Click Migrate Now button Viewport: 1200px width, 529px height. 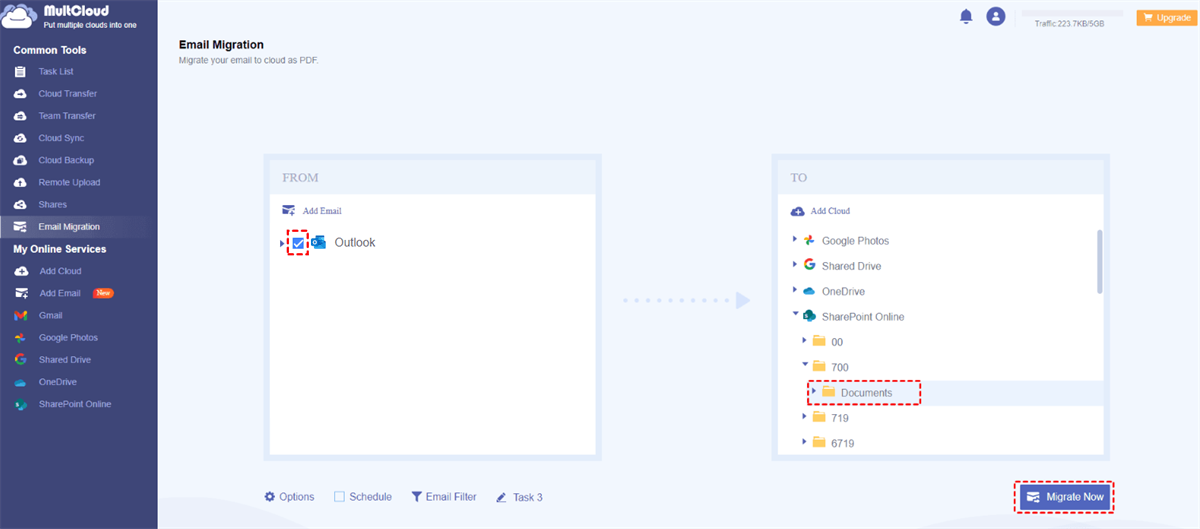1064,497
